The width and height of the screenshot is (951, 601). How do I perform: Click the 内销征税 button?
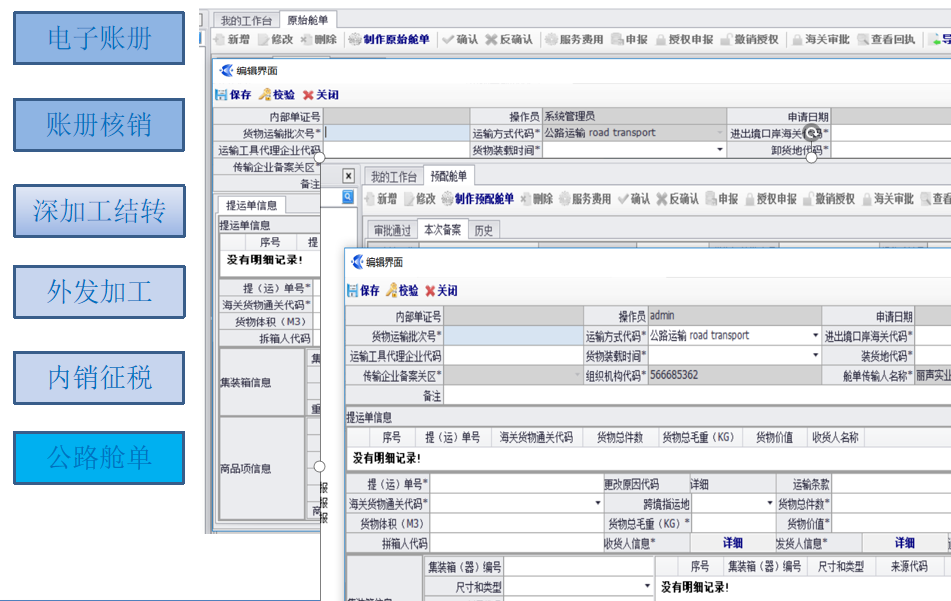coord(99,378)
